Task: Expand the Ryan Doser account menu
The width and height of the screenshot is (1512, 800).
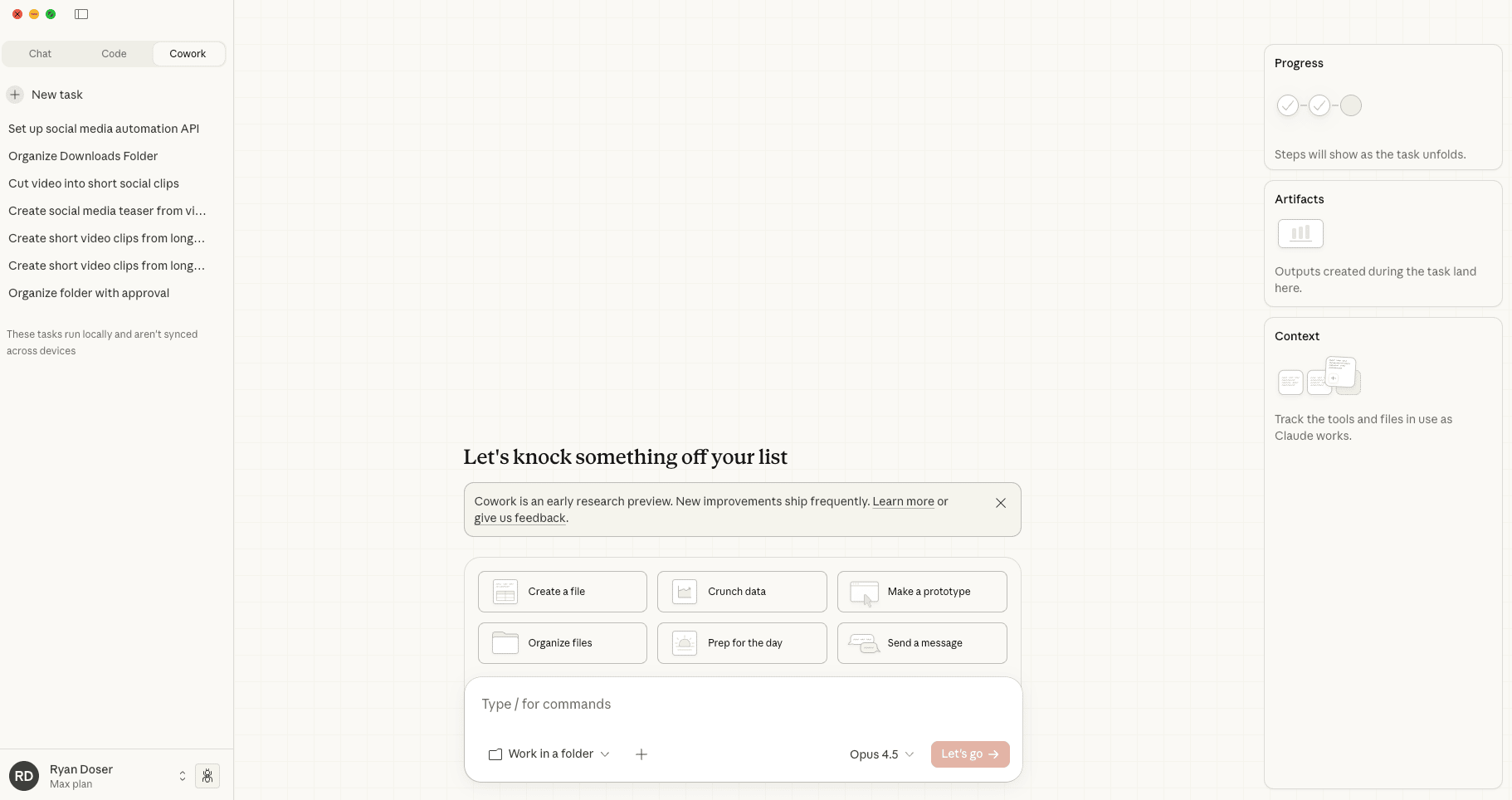Action: click(x=182, y=776)
